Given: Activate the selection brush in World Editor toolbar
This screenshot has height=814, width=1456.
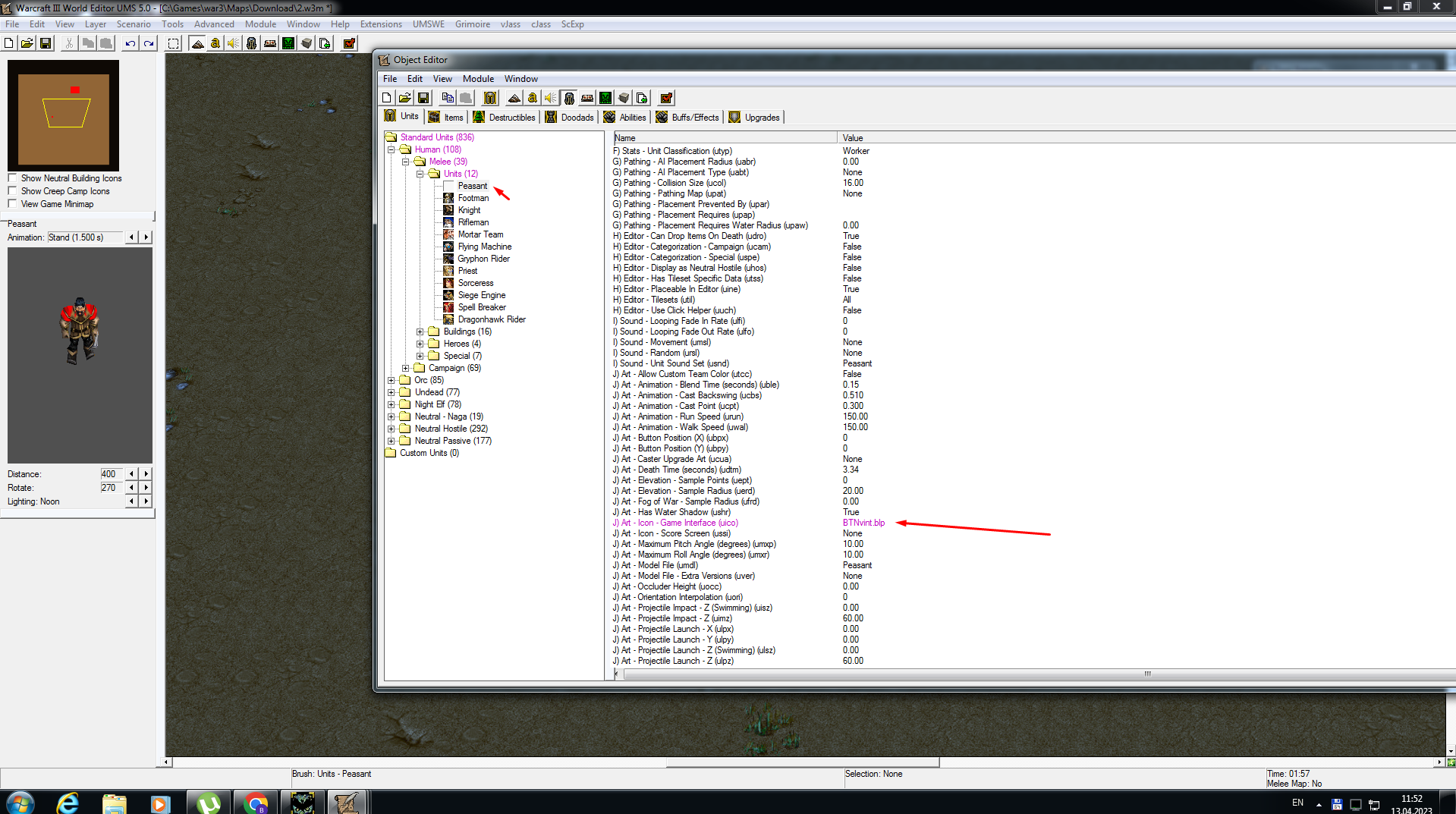Looking at the screenshot, I should click(174, 43).
